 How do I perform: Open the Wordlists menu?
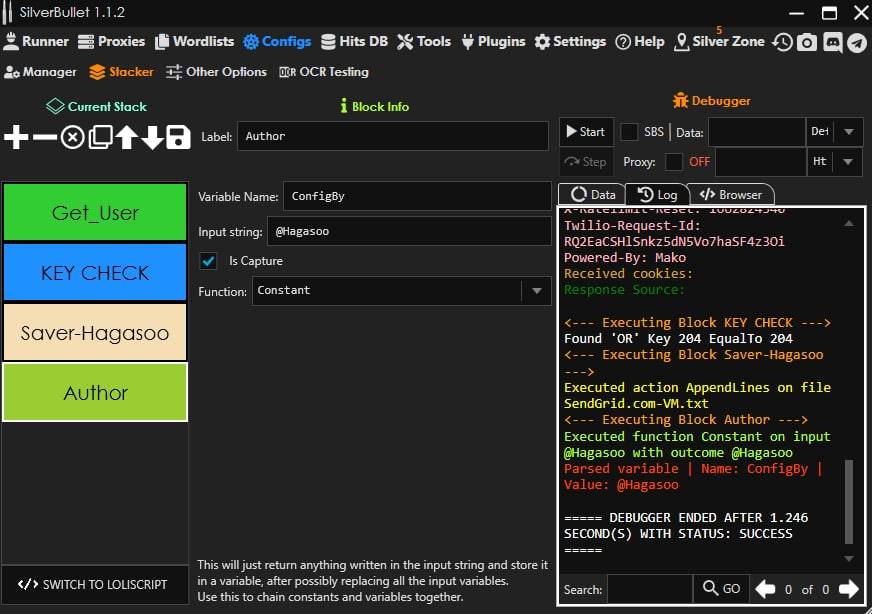coord(192,42)
